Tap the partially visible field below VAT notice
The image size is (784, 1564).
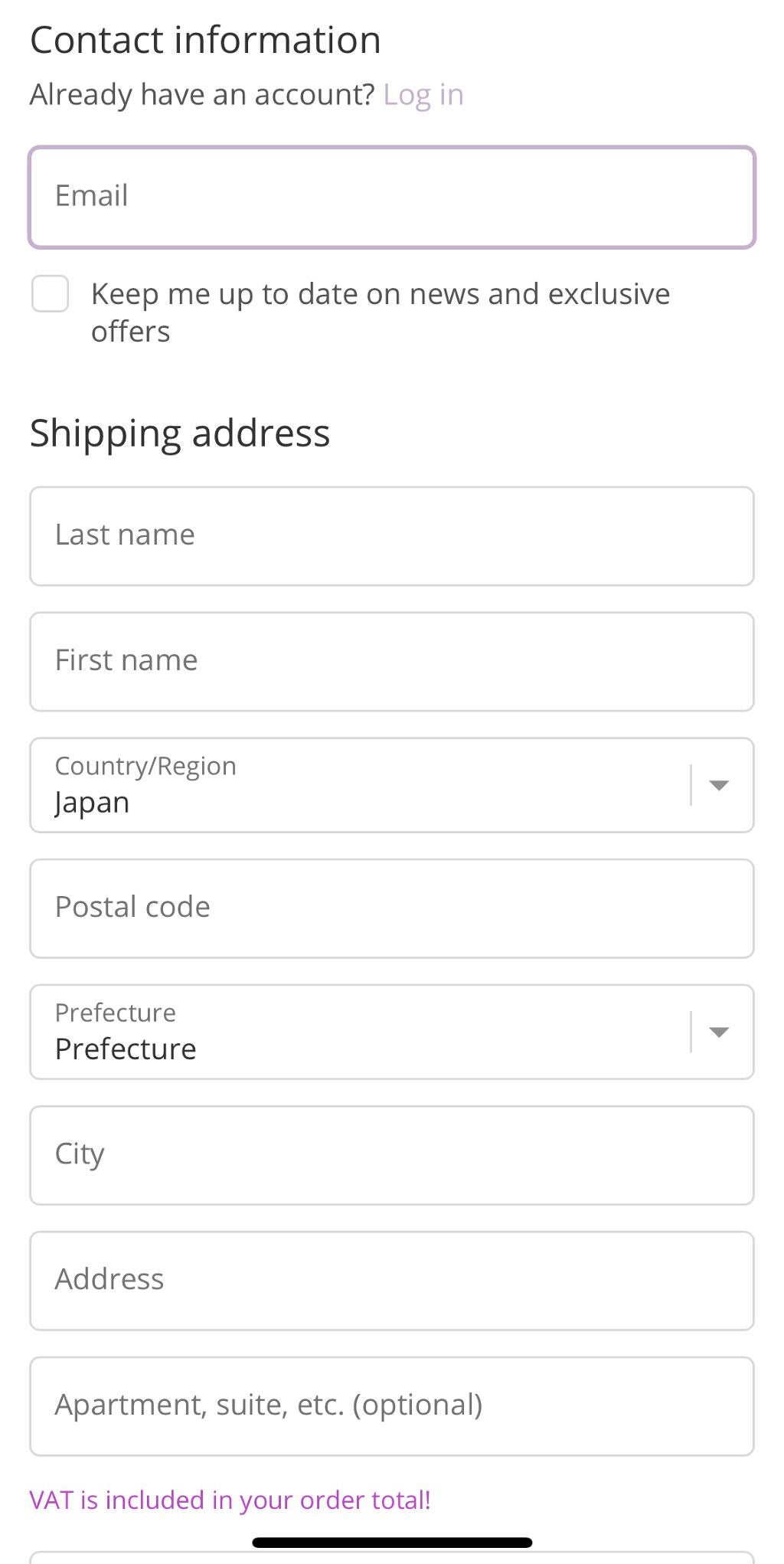click(x=391, y=1558)
